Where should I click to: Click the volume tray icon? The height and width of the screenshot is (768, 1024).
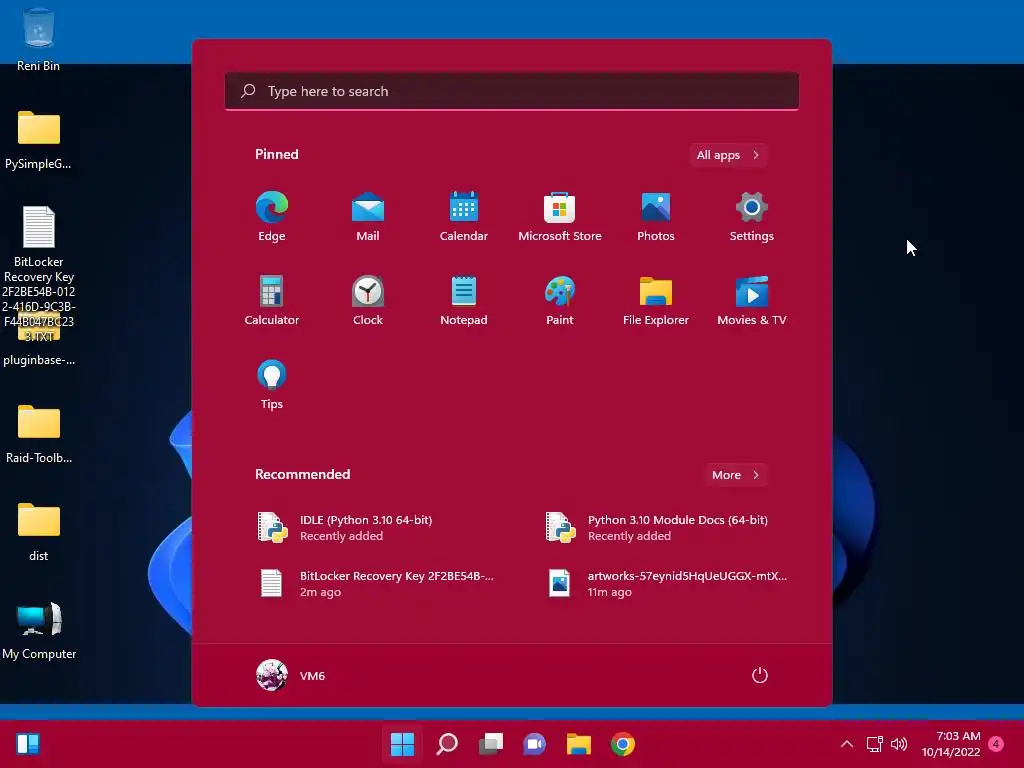point(899,744)
